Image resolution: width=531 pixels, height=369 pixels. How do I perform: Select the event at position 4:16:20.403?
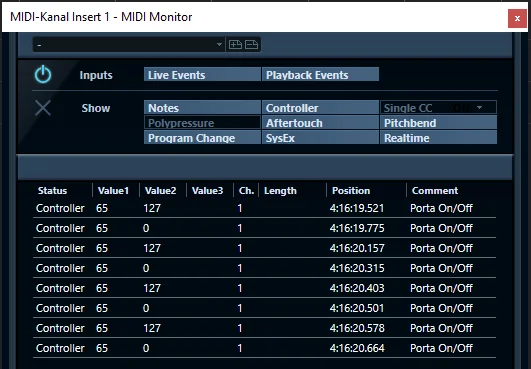pyautogui.click(x=264, y=288)
